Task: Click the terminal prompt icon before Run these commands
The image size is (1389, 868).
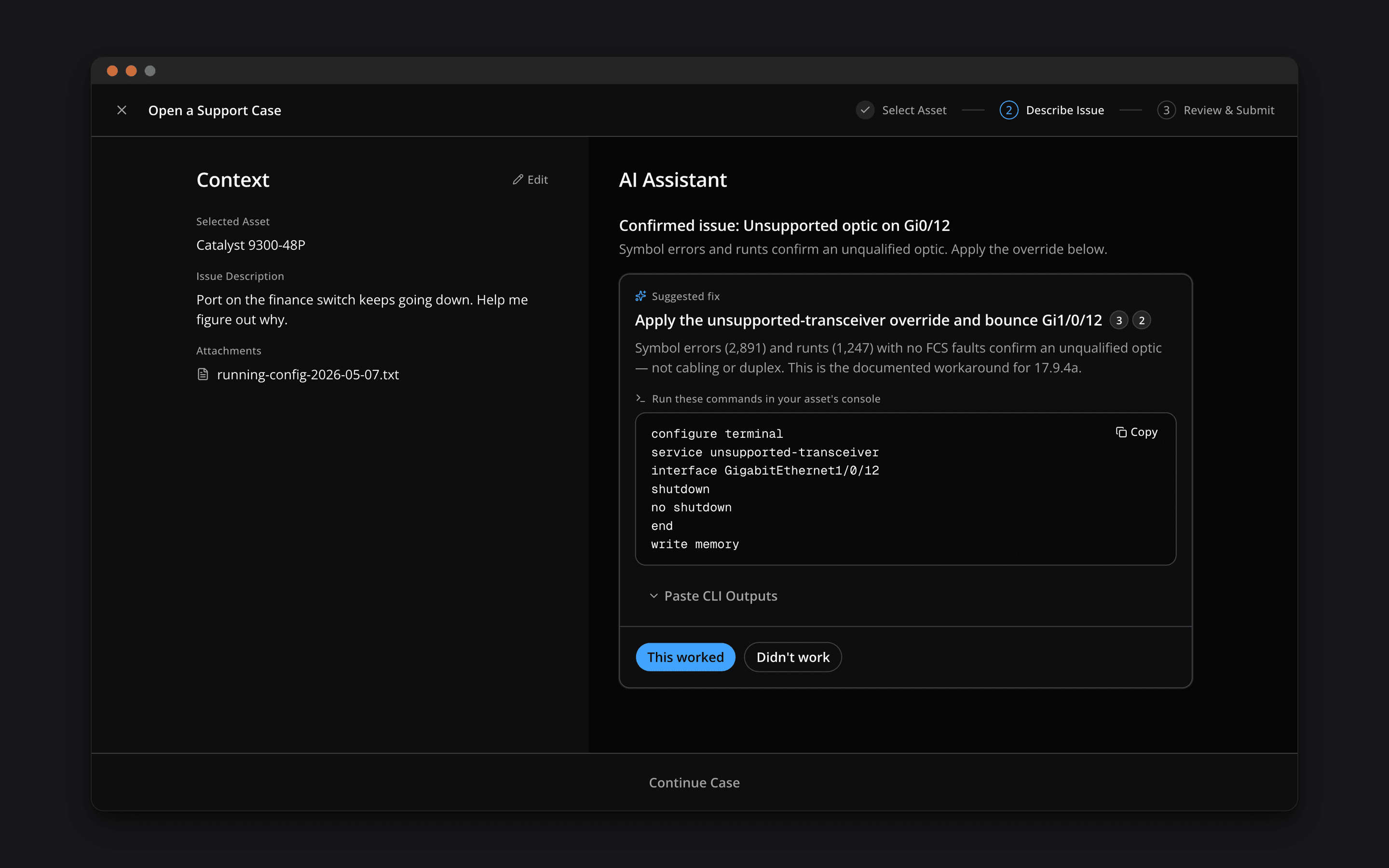Action: point(640,398)
